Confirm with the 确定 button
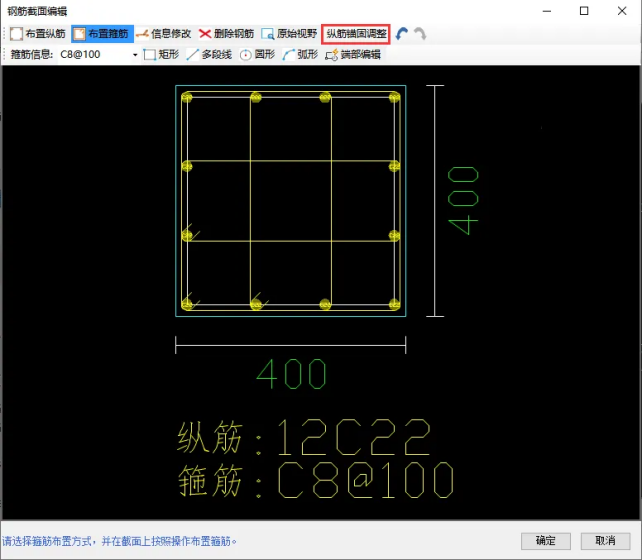642x560 pixels. pyautogui.click(x=546, y=540)
